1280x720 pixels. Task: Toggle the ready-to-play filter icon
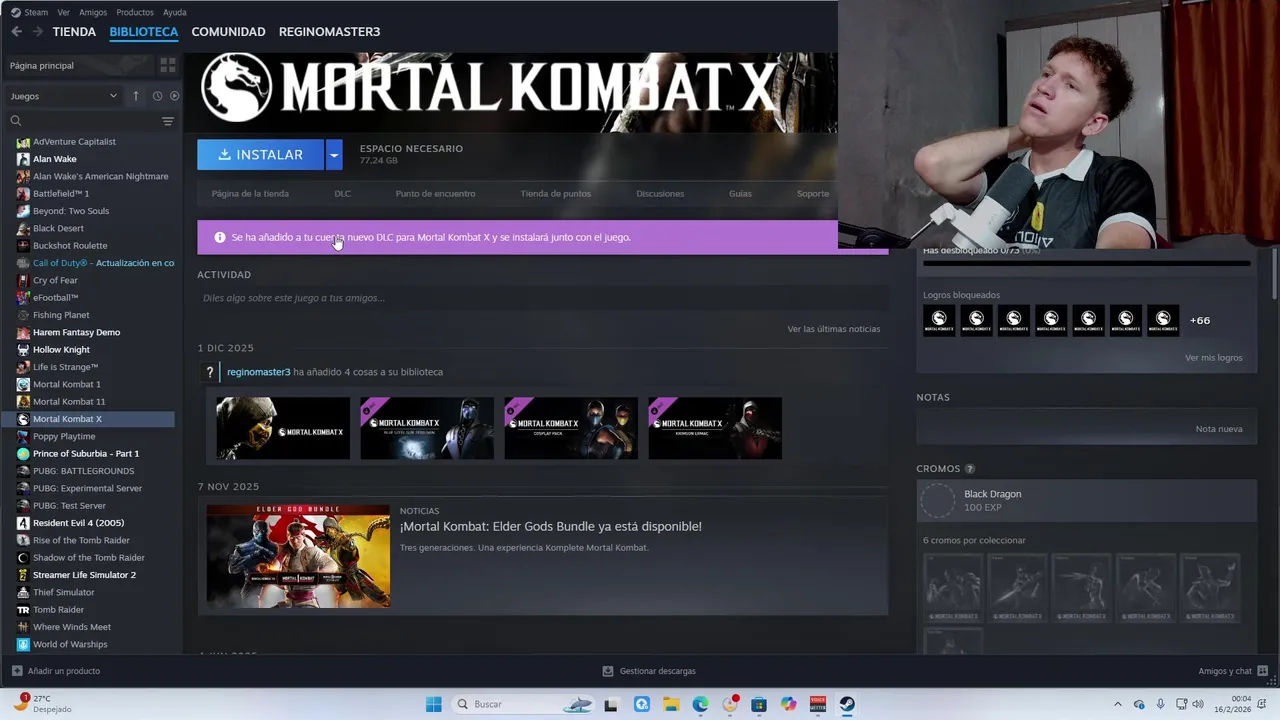[174, 96]
